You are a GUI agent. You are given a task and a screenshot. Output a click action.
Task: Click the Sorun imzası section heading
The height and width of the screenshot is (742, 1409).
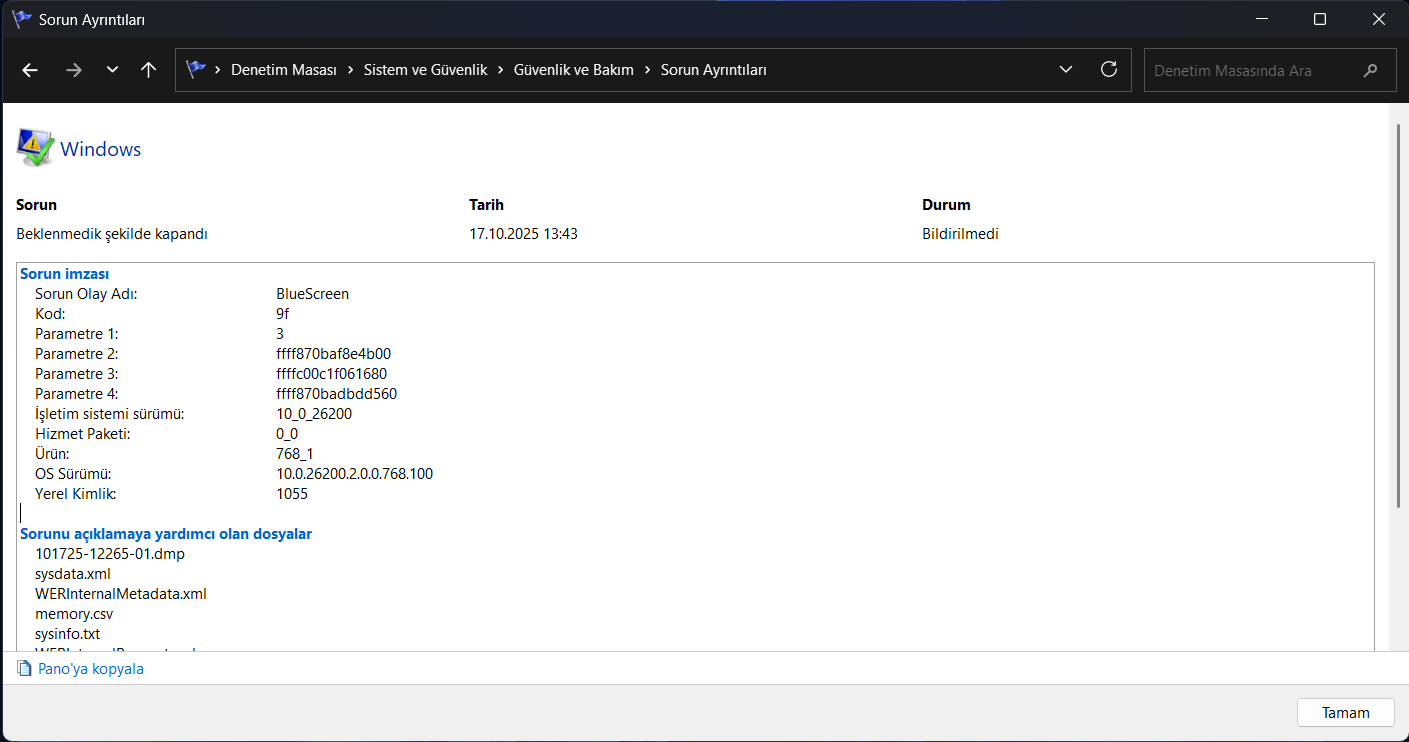(x=65, y=274)
